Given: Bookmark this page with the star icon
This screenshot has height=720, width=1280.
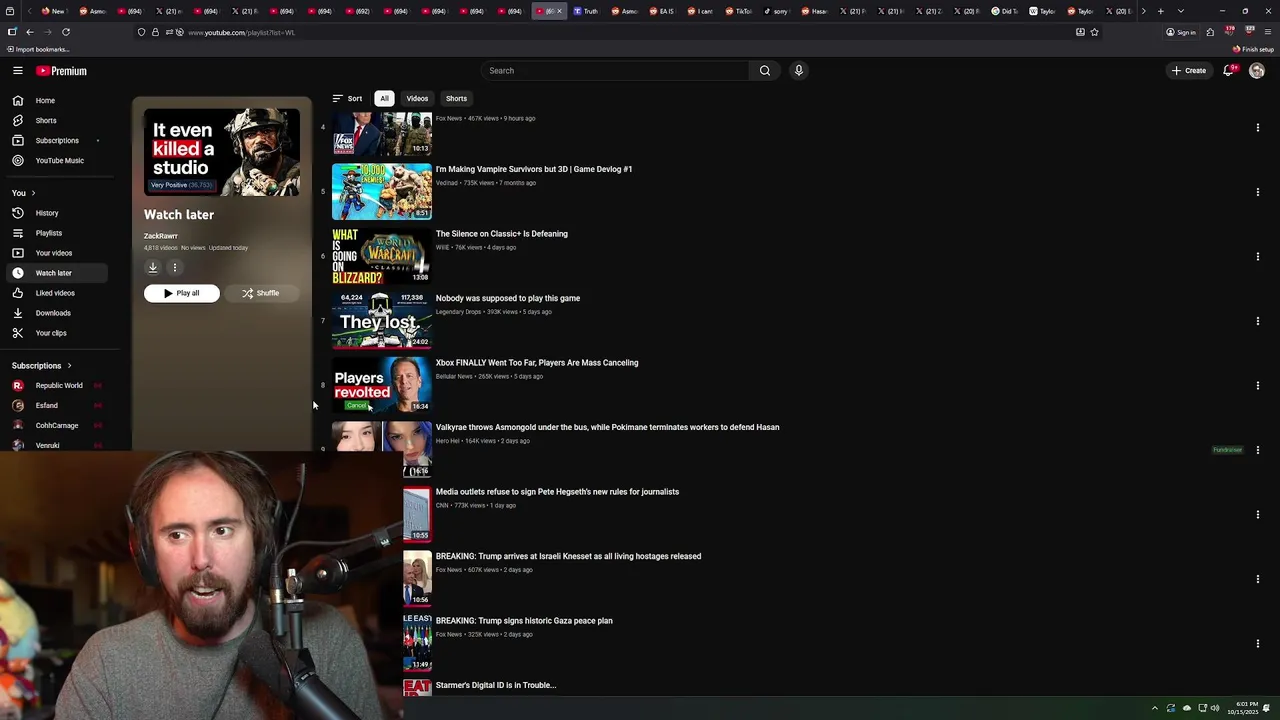Looking at the screenshot, I should (x=1094, y=32).
